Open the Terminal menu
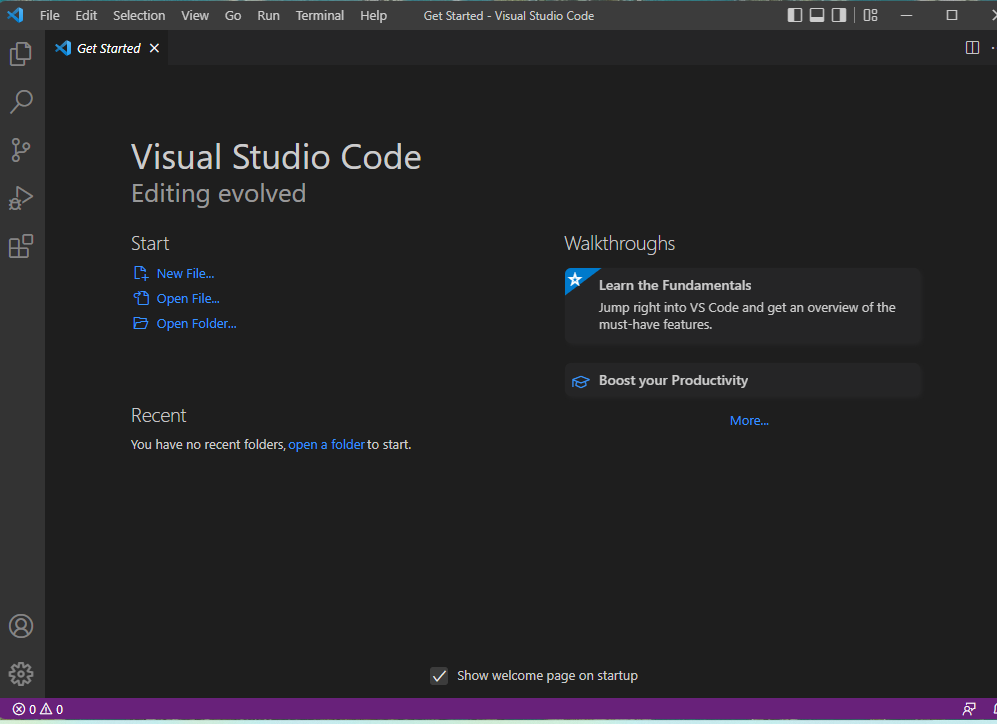The image size is (997, 724). (x=320, y=15)
